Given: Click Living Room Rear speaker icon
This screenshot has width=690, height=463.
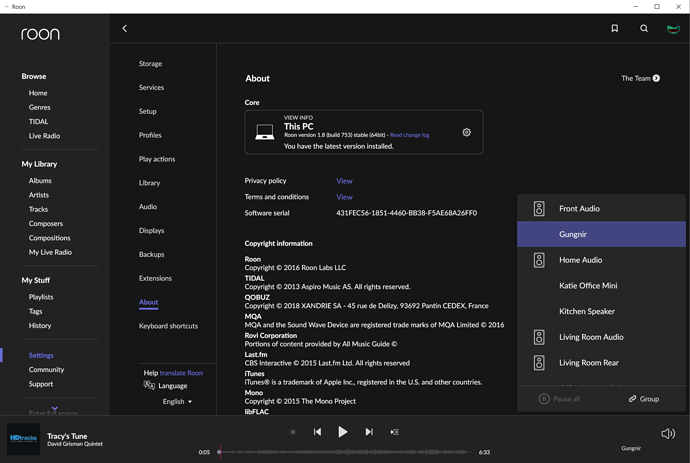Looking at the screenshot, I should coord(539,363).
